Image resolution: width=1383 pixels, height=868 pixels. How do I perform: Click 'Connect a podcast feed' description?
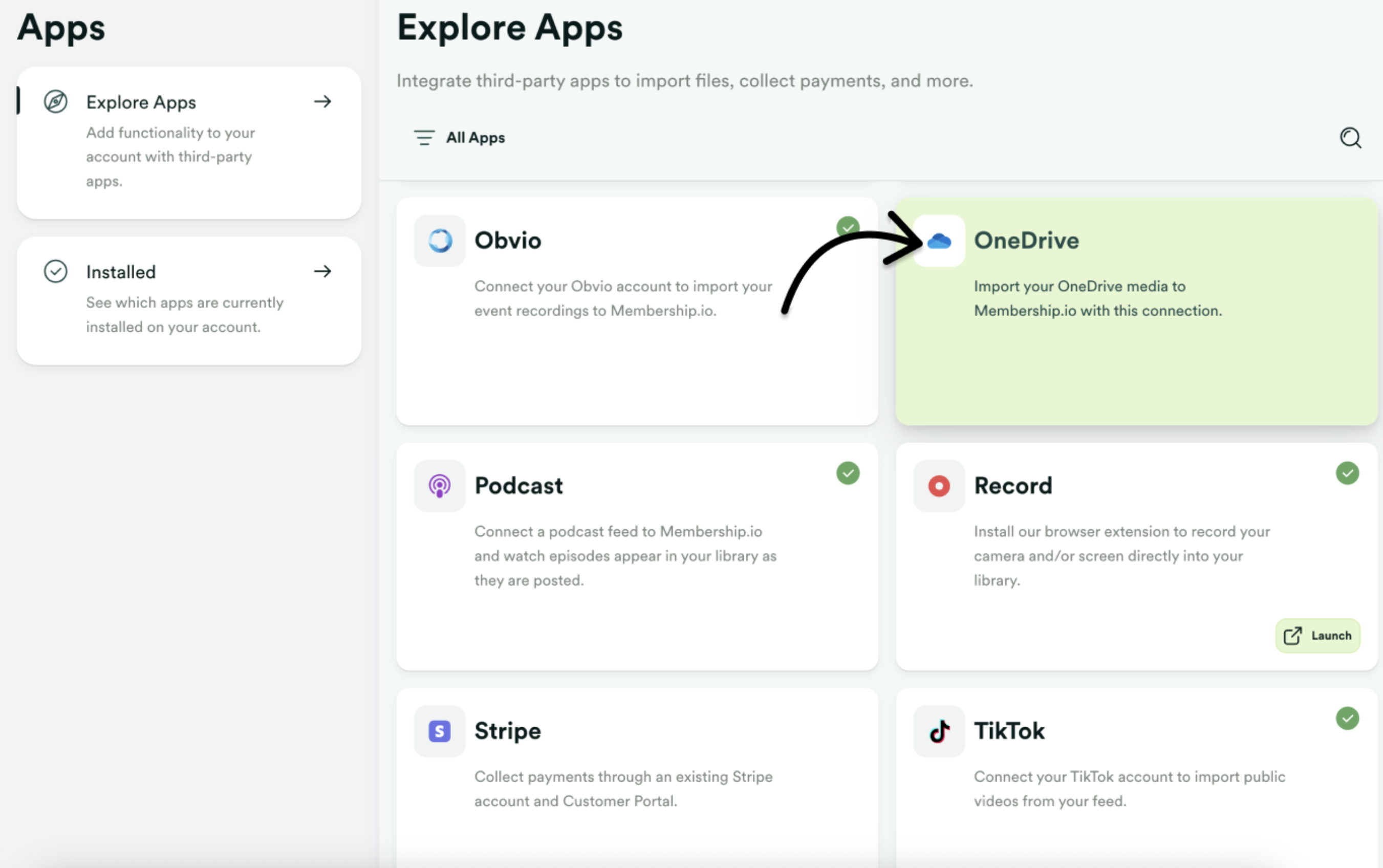[625, 556]
